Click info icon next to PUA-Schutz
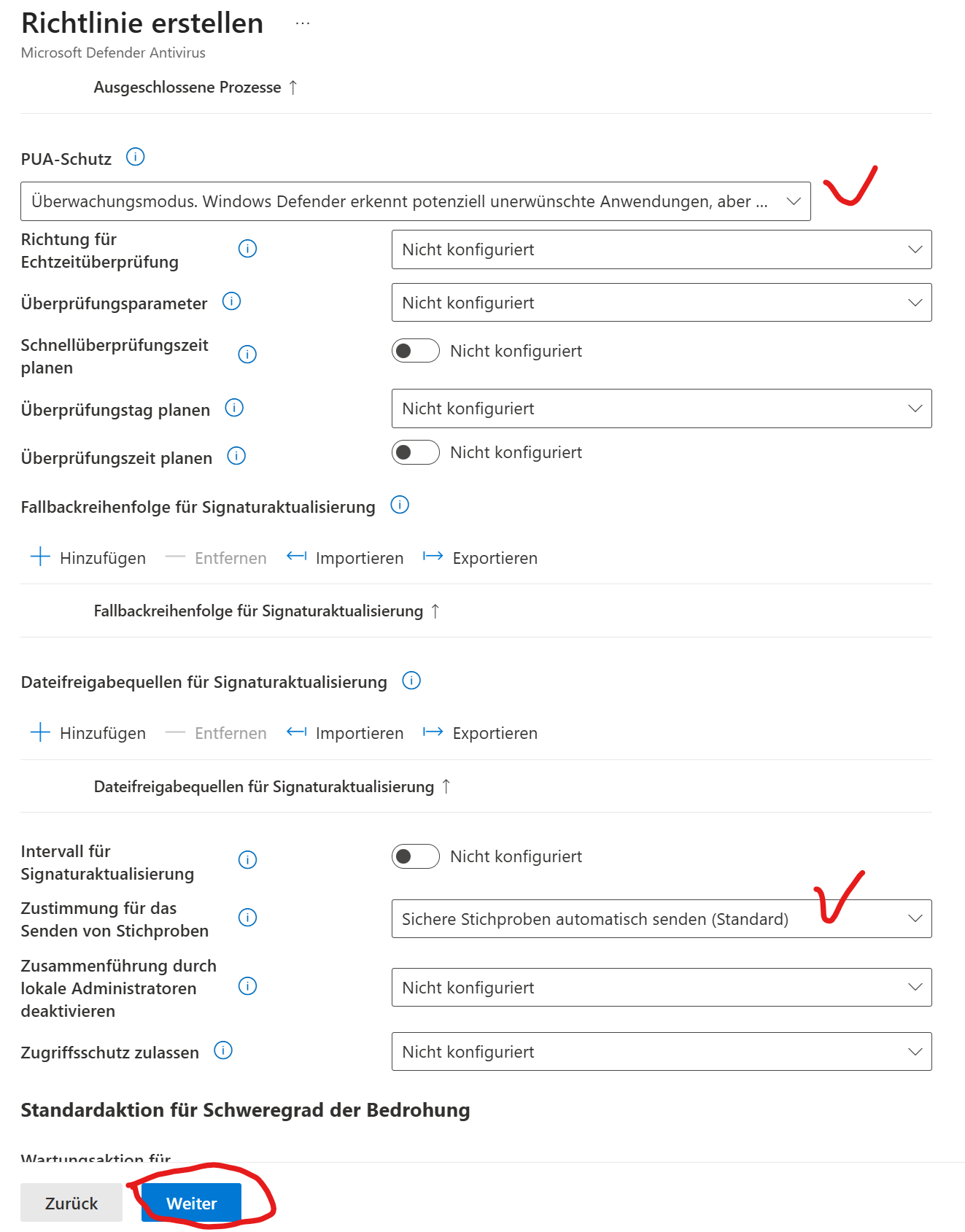Screen dimensions: 965x1232 click(136, 157)
